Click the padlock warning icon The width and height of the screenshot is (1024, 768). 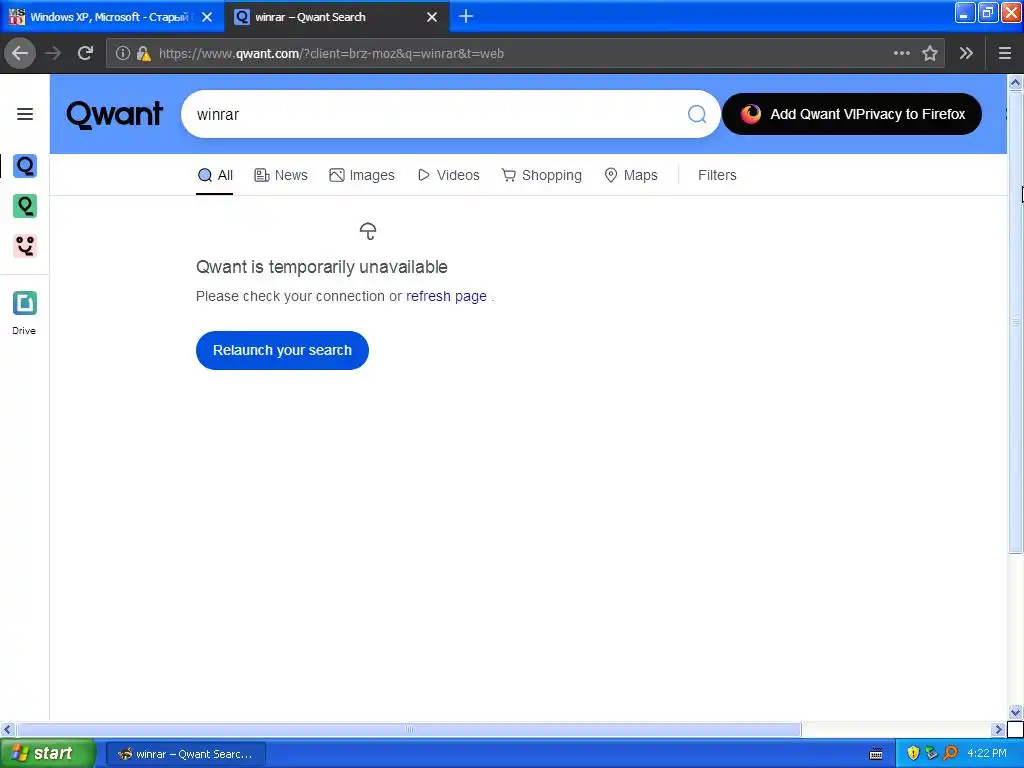pos(143,53)
